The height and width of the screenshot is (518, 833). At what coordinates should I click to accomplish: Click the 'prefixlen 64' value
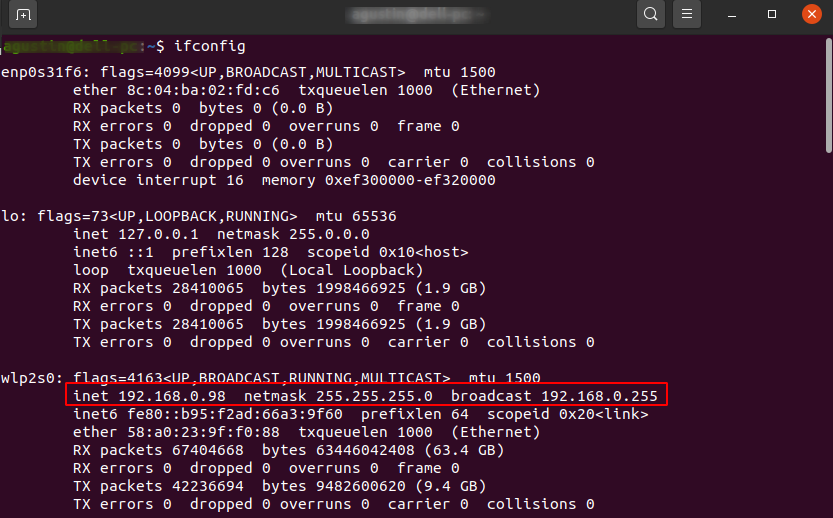(x=415, y=414)
